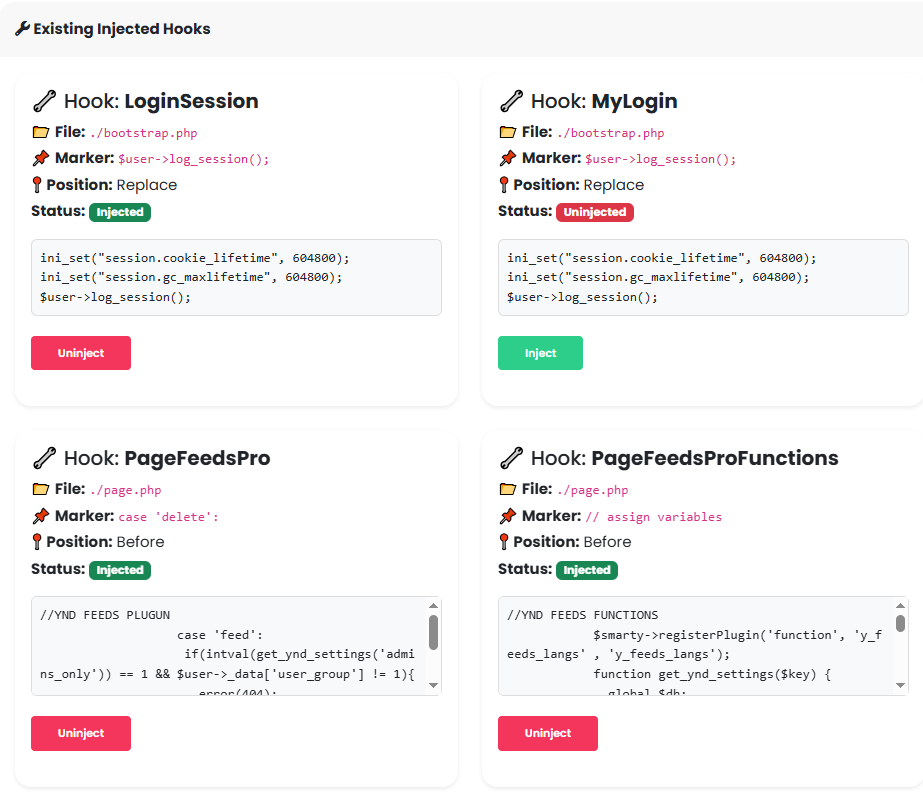Click the wrench icon next to Hook: MyLogin
923x796 pixels.
click(x=511, y=101)
